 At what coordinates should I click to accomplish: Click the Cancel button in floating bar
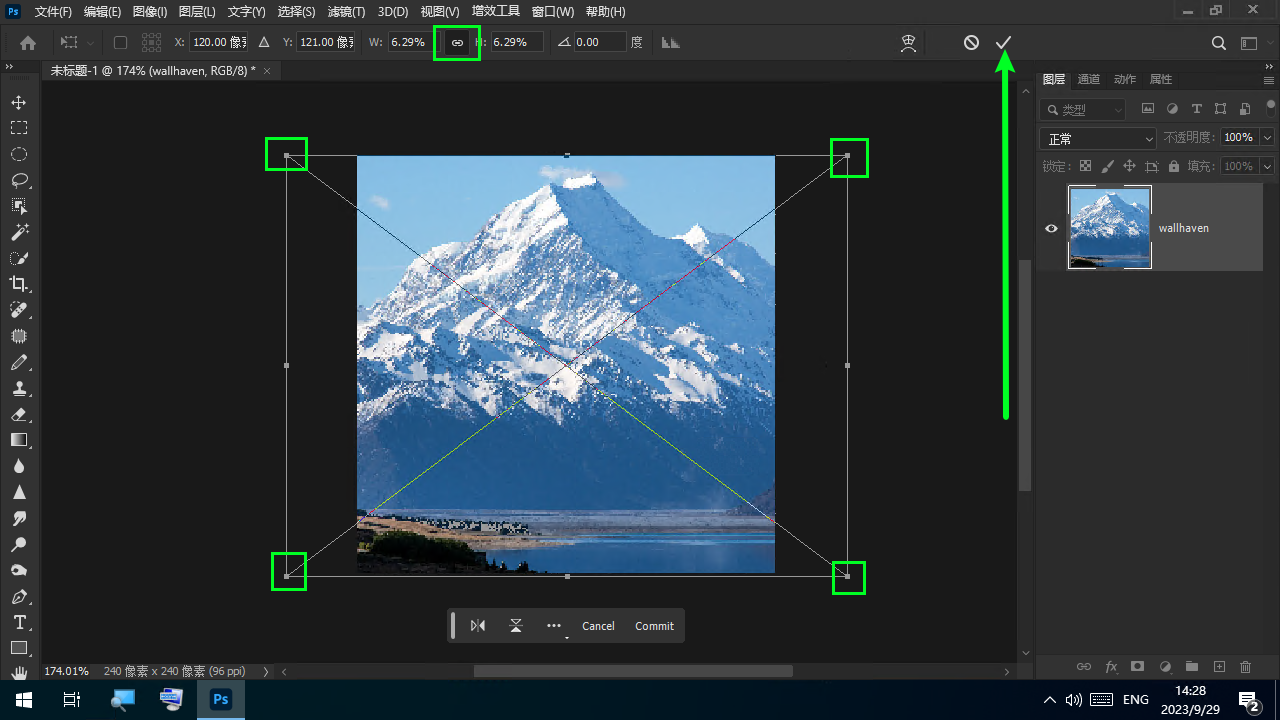click(x=598, y=626)
